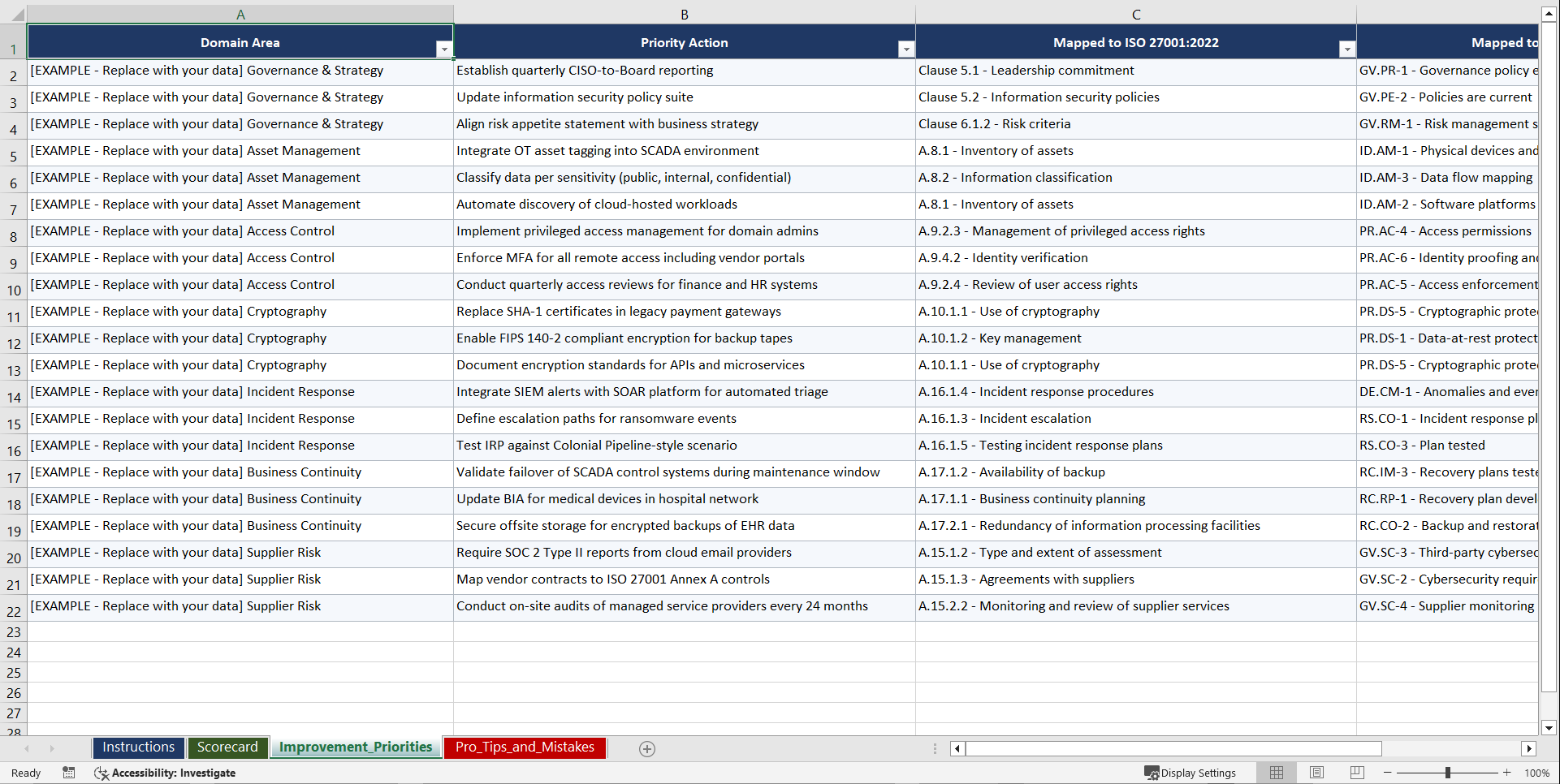This screenshot has width=1560, height=784.
Task: Open the Priority Action filter dropdown
Action: [x=905, y=50]
